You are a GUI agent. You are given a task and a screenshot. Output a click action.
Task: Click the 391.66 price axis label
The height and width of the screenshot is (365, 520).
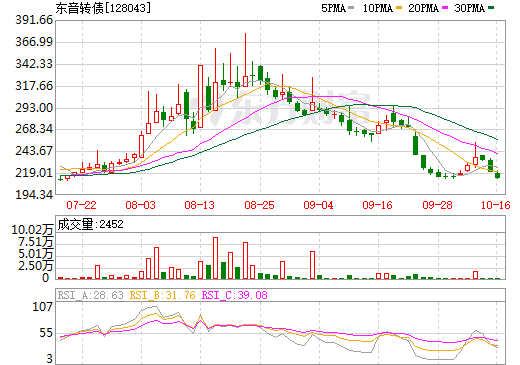point(34,20)
